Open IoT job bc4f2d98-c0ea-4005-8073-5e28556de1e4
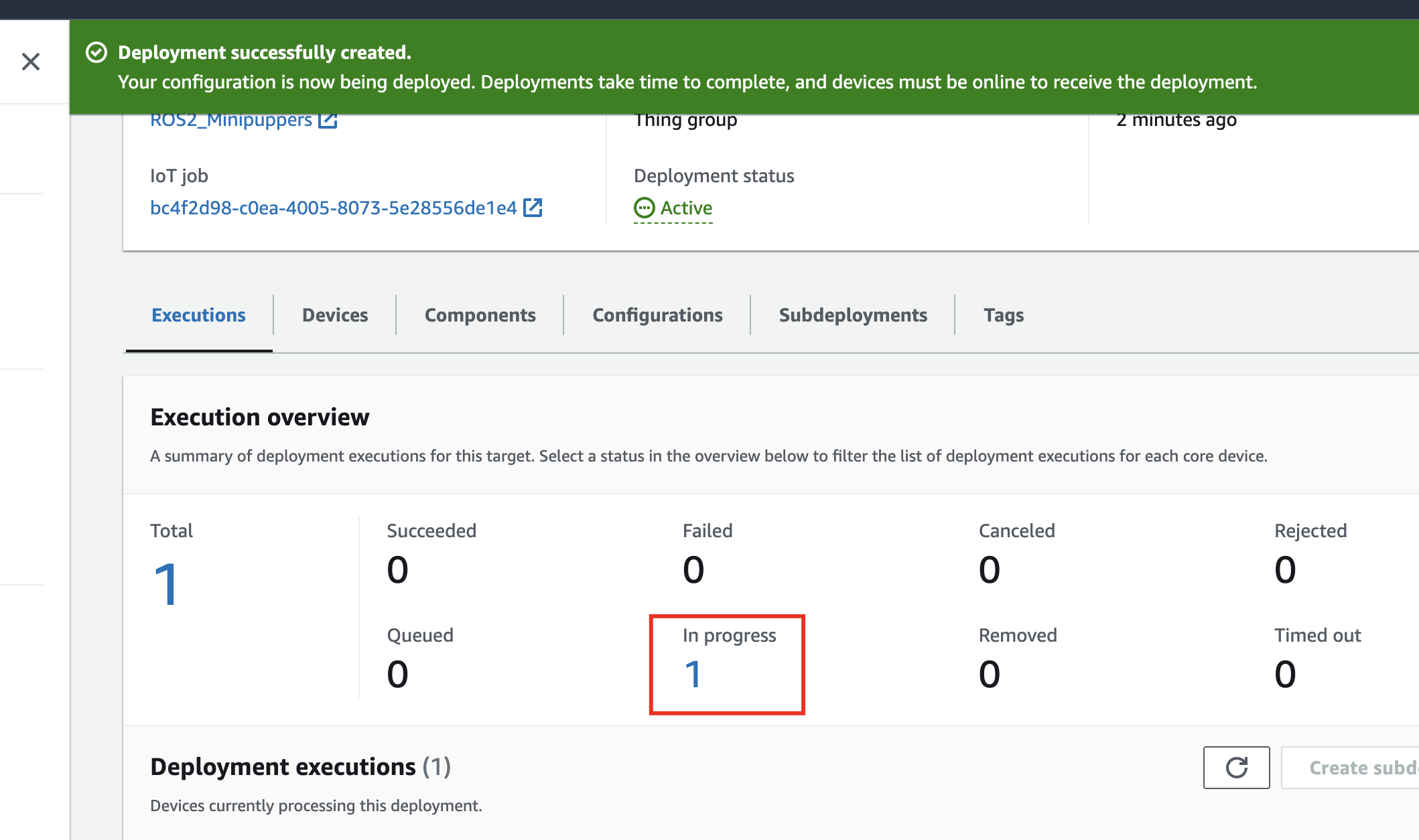Image resolution: width=1419 pixels, height=840 pixels. point(333,208)
